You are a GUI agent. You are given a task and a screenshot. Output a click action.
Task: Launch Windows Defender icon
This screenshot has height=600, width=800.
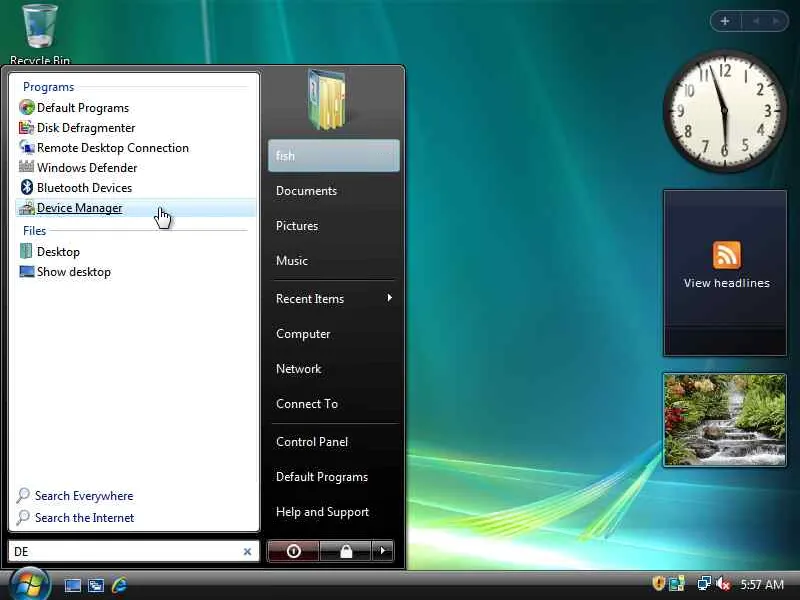(x=27, y=167)
